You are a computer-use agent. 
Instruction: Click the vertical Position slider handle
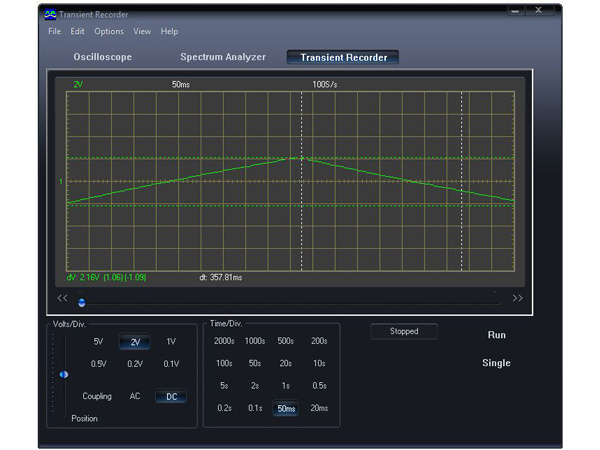click(64, 374)
